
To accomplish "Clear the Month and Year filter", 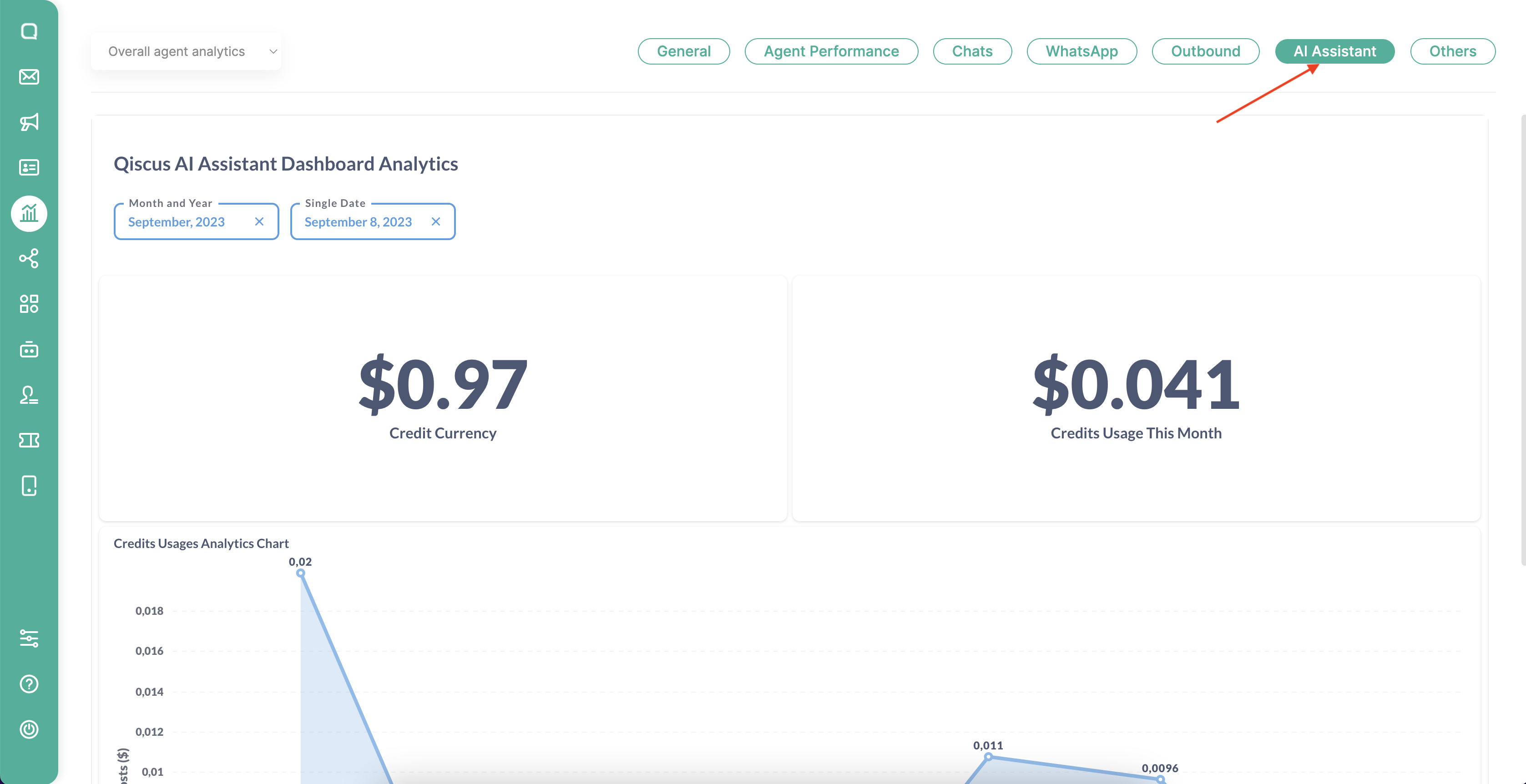I will pos(259,221).
